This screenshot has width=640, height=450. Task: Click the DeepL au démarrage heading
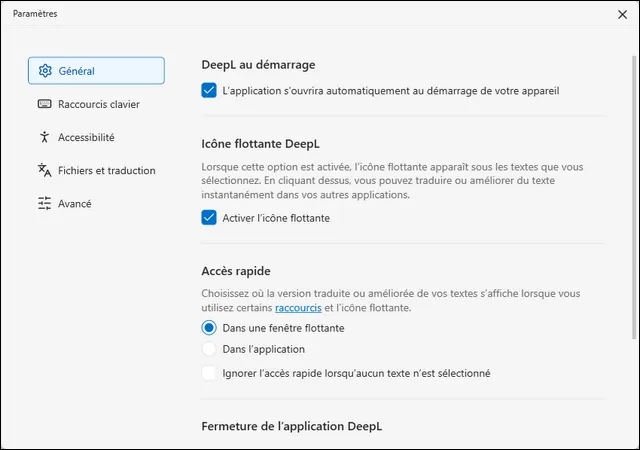tap(258, 65)
